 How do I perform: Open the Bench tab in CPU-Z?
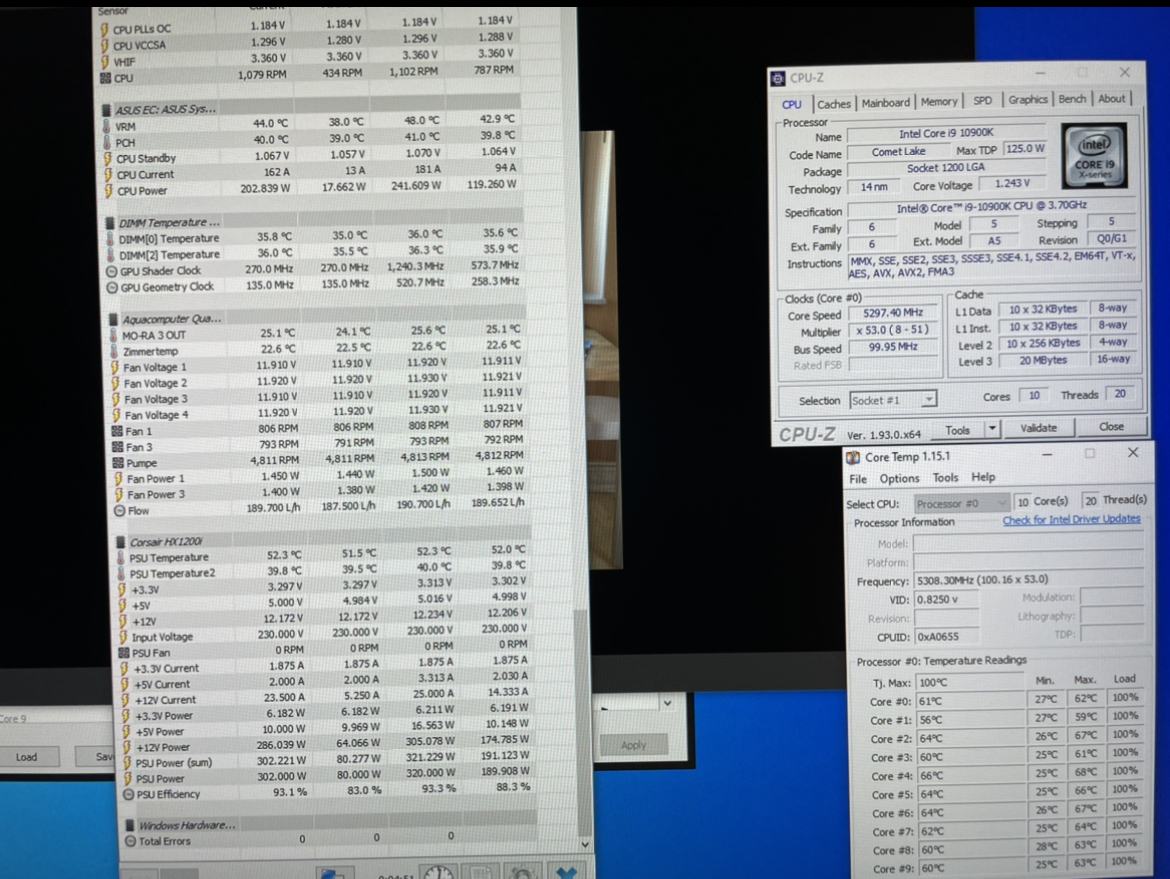[x=1072, y=98]
